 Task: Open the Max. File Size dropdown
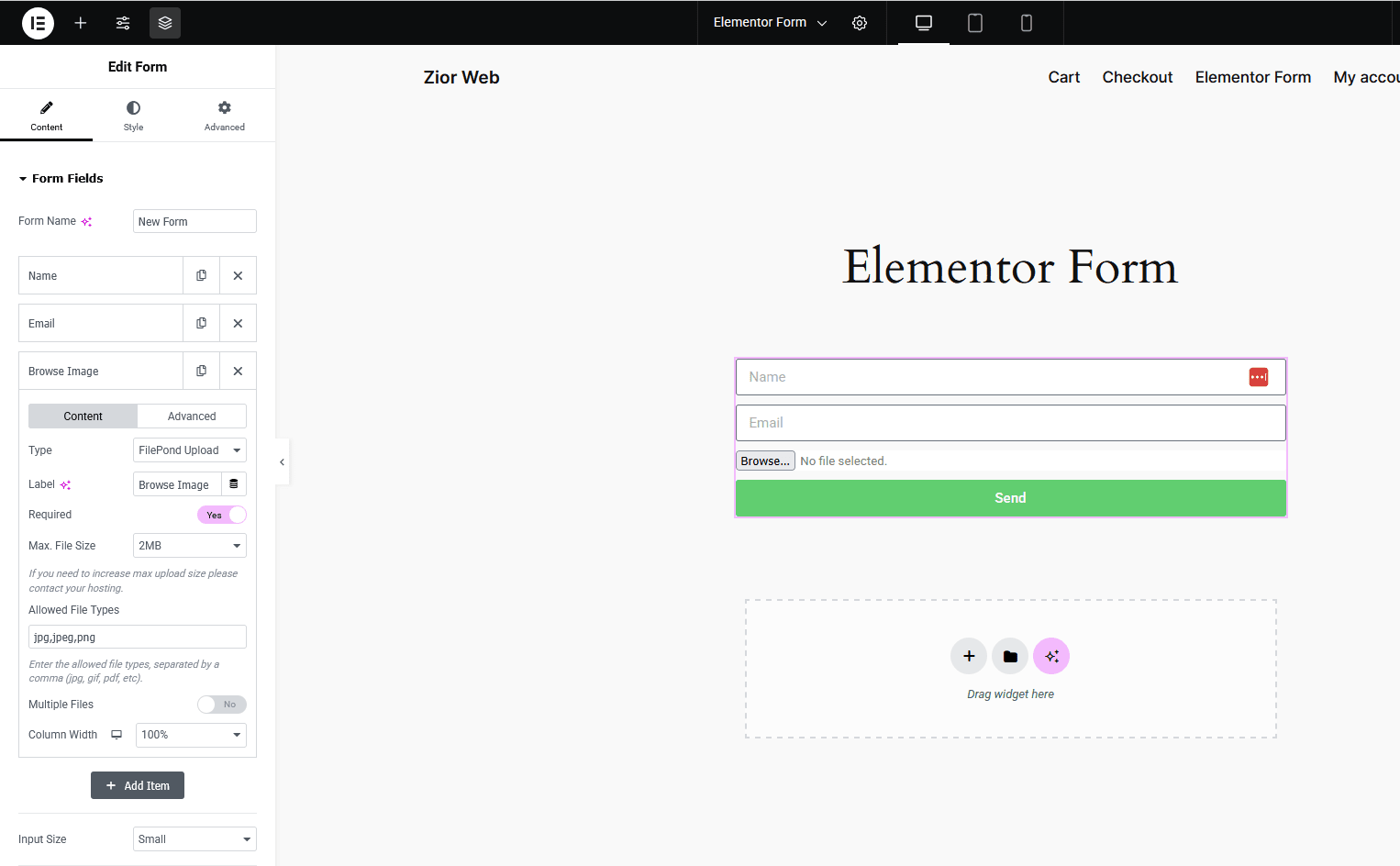pyautogui.click(x=190, y=546)
